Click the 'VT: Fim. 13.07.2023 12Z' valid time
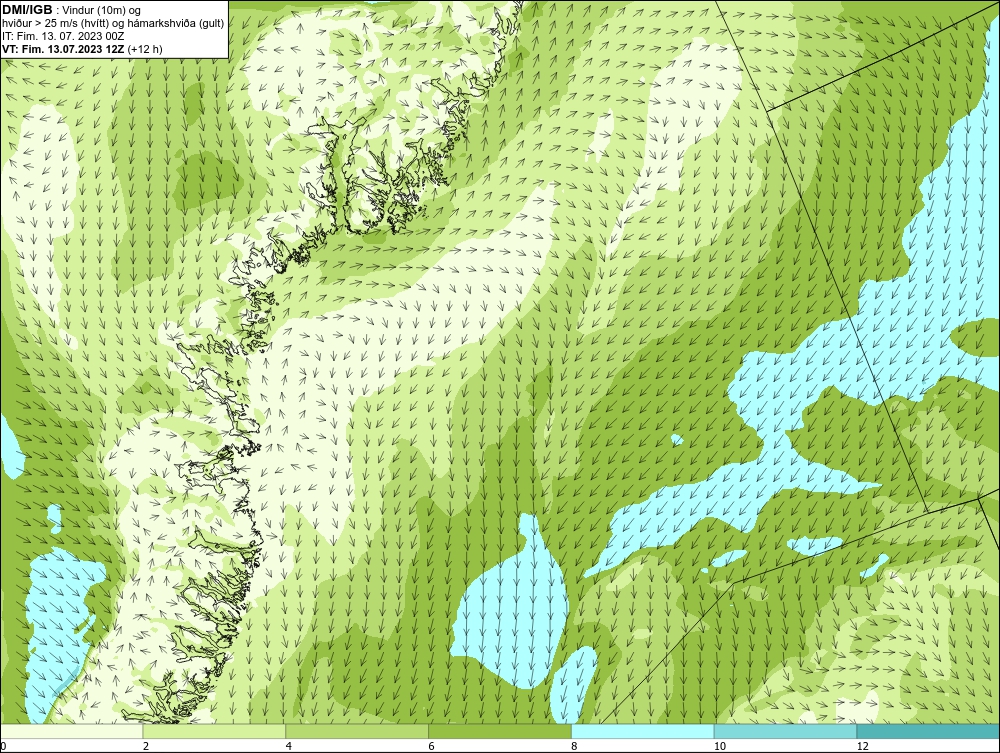Screen dimensions: 1000x753 tap(64, 48)
